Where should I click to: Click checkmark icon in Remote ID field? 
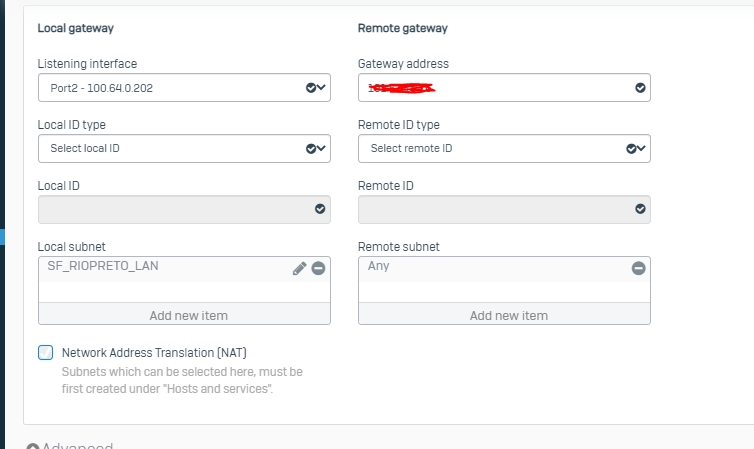point(640,209)
